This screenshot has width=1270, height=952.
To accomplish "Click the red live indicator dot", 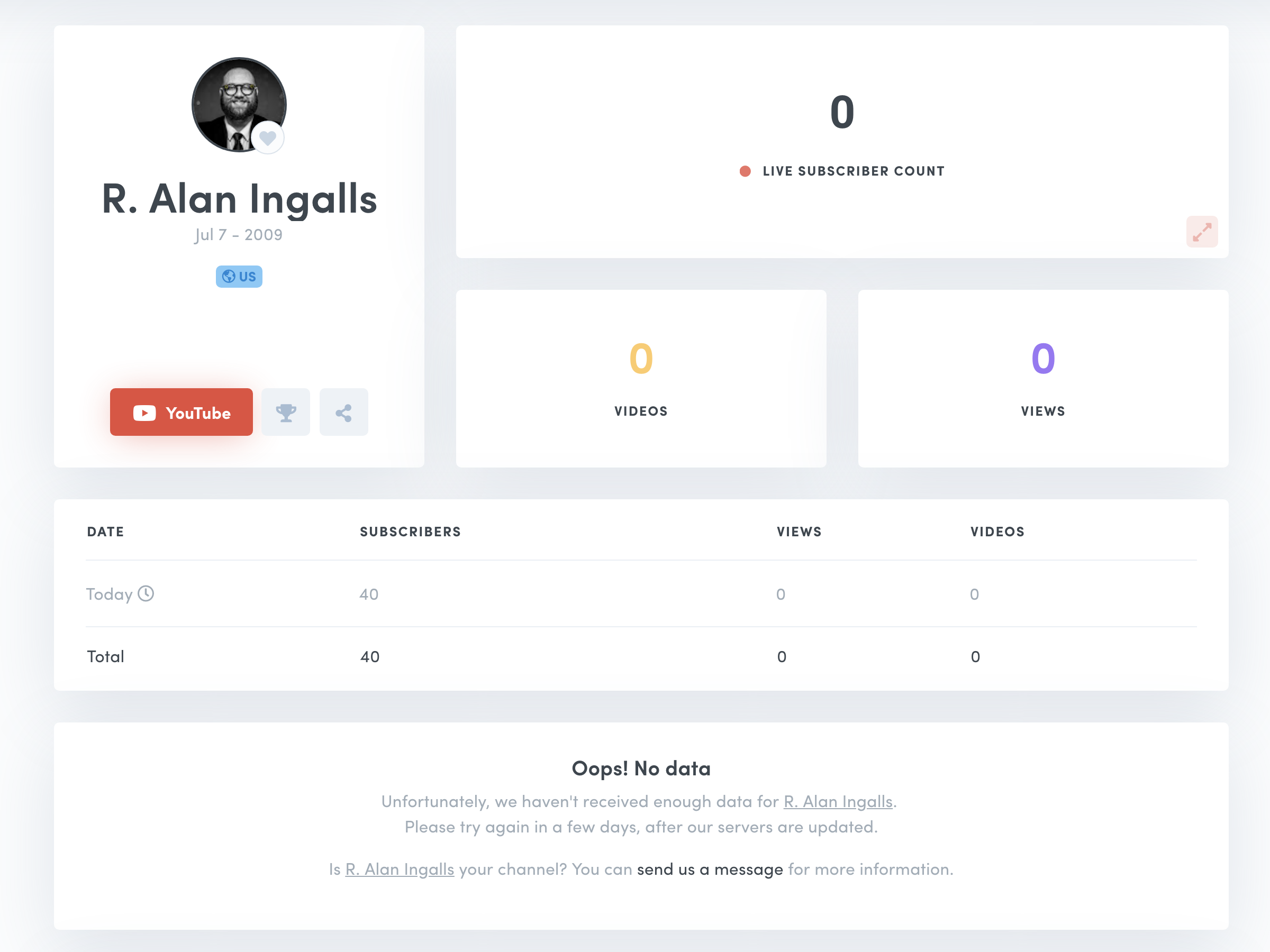I will coord(745,171).
